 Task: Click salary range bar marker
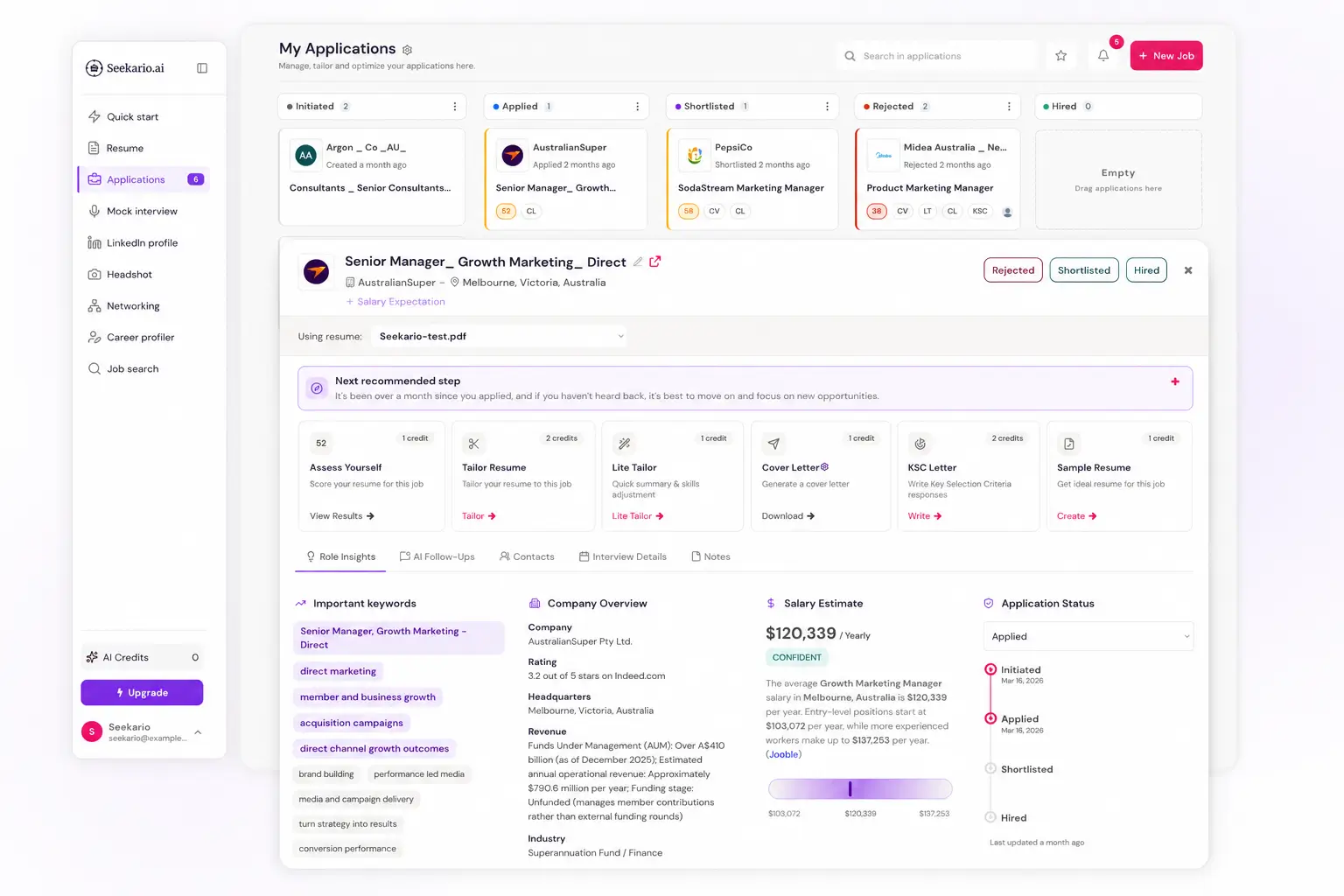(x=850, y=789)
